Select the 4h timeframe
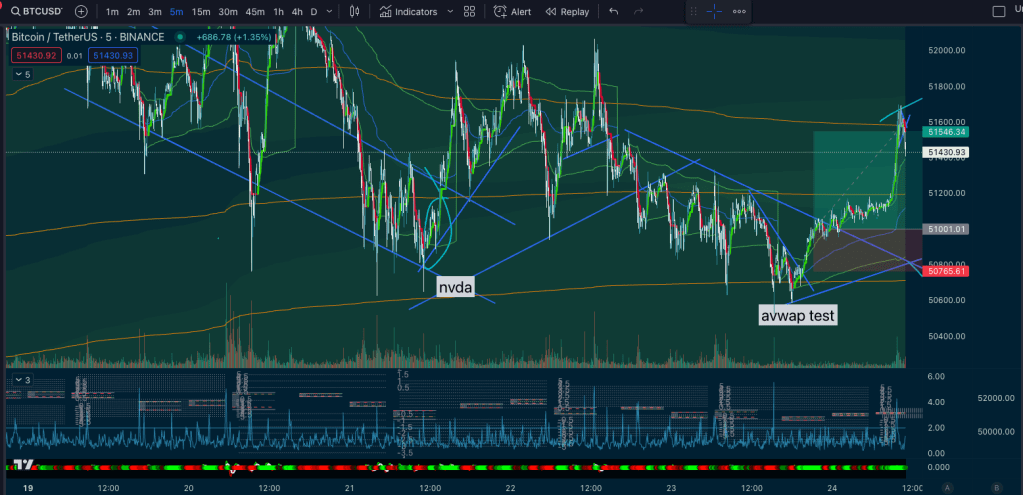This screenshot has height=495, width=1023. [x=297, y=12]
